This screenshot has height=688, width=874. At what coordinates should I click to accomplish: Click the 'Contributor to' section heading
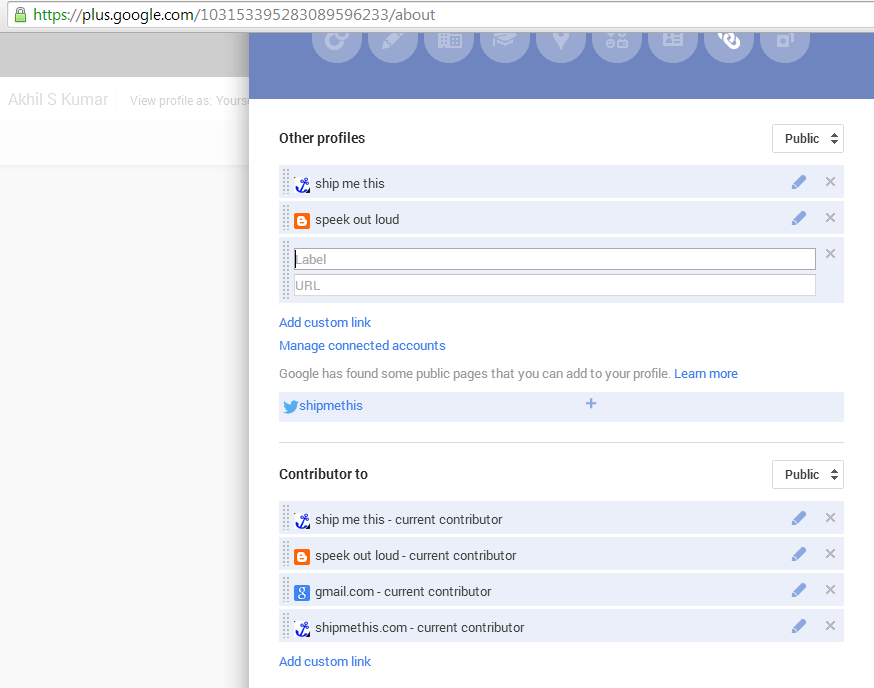(x=323, y=474)
